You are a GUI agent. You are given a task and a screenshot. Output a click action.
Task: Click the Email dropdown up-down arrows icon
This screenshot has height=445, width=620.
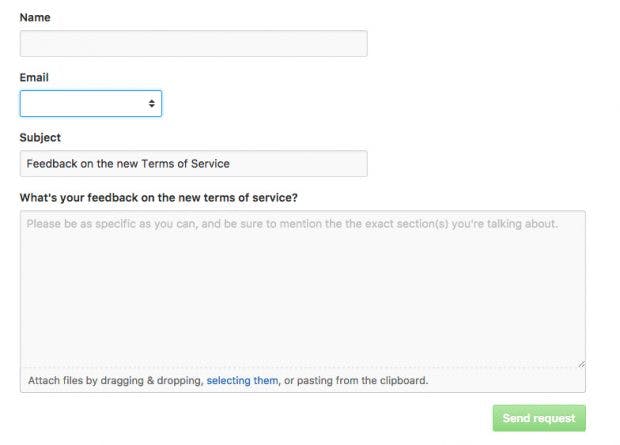(x=151, y=104)
